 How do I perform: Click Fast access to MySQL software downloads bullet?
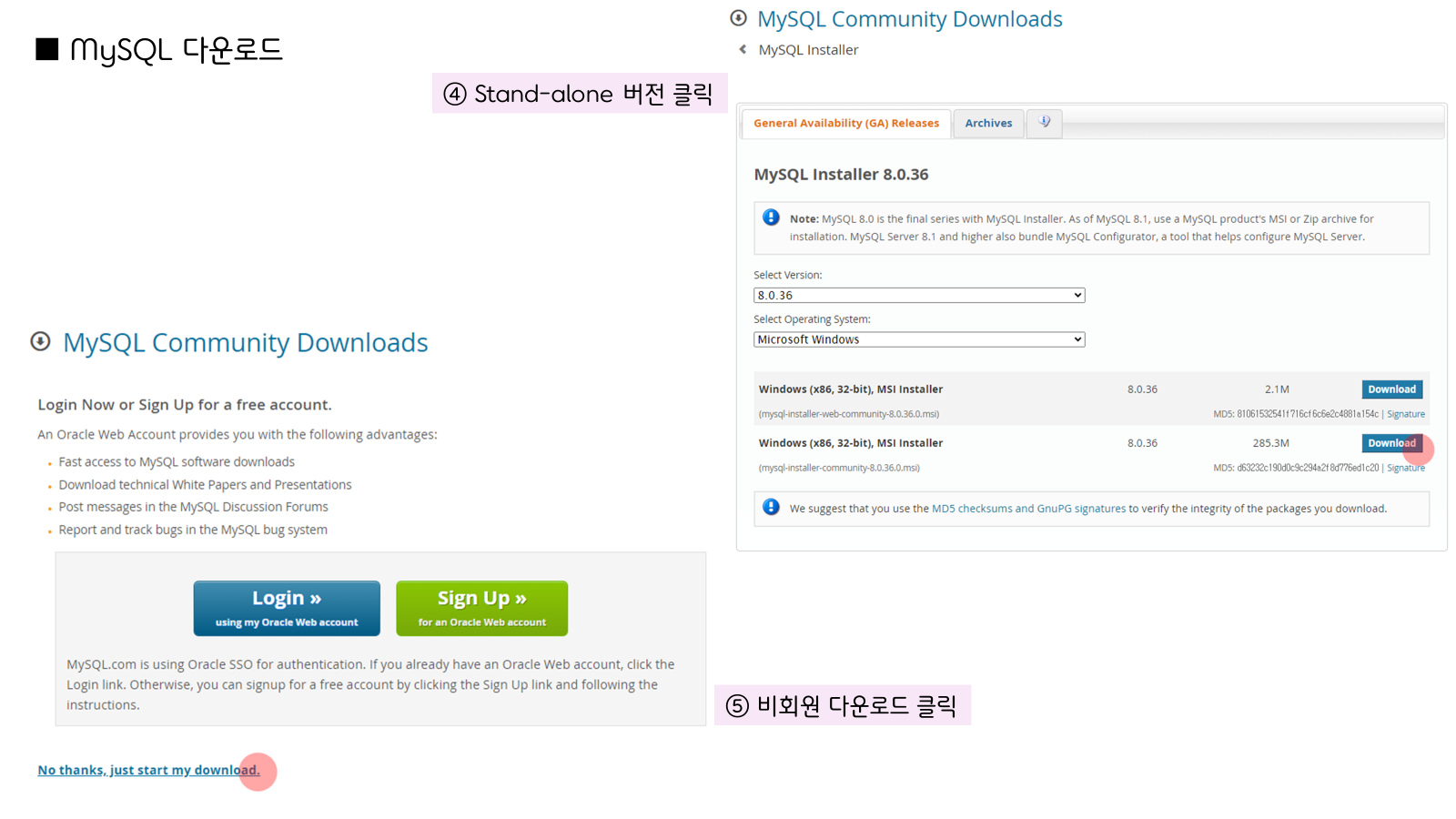click(x=177, y=462)
